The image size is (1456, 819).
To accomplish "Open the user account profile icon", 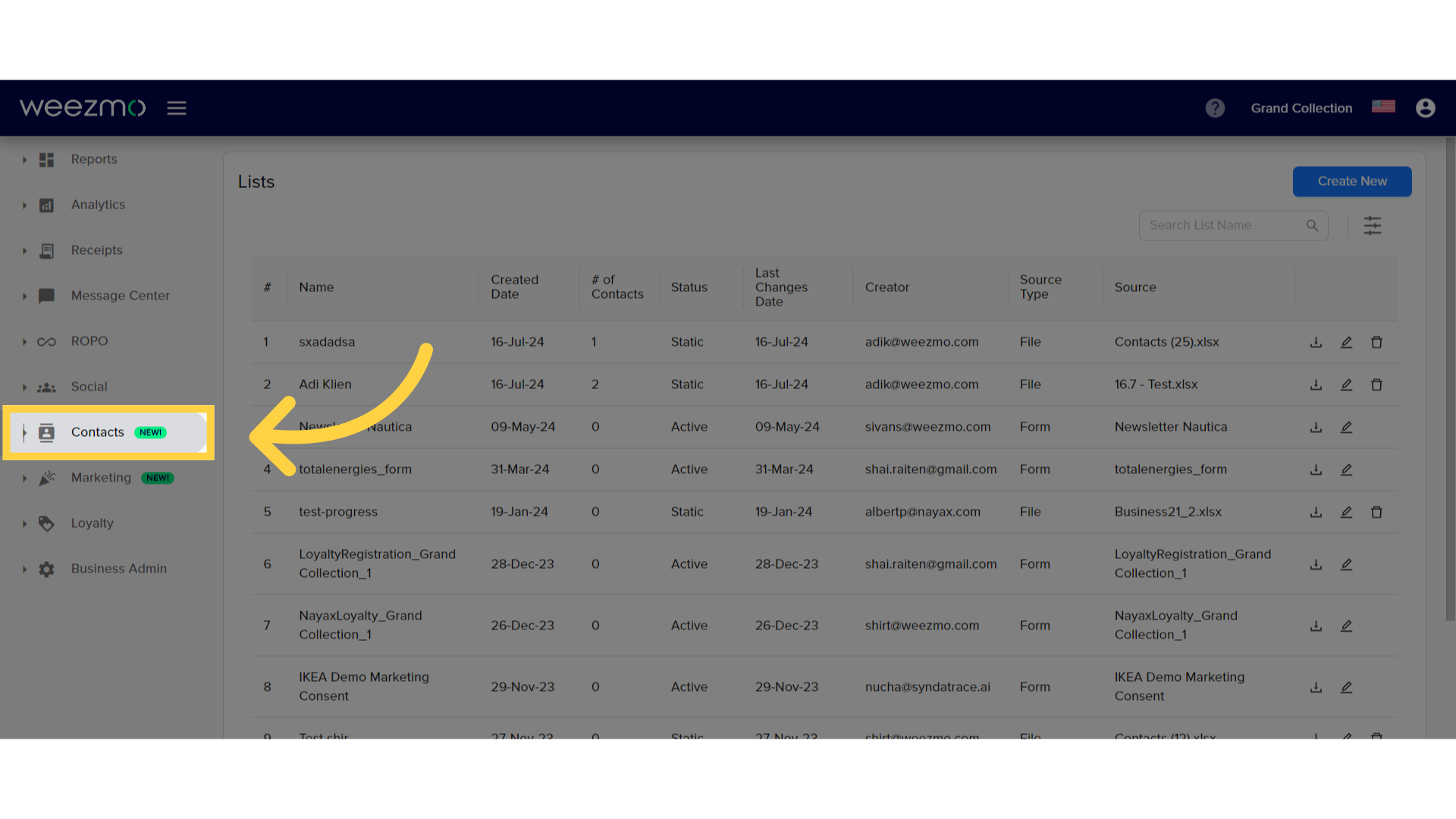I will (1426, 108).
